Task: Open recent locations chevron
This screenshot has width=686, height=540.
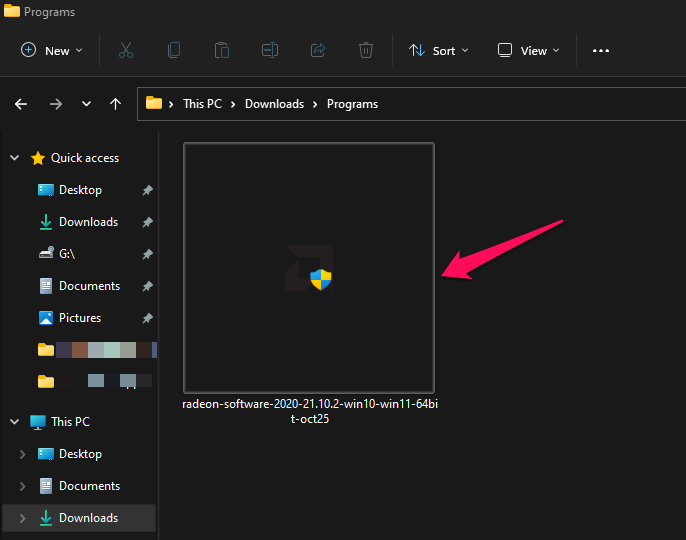Action: (x=87, y=104)
